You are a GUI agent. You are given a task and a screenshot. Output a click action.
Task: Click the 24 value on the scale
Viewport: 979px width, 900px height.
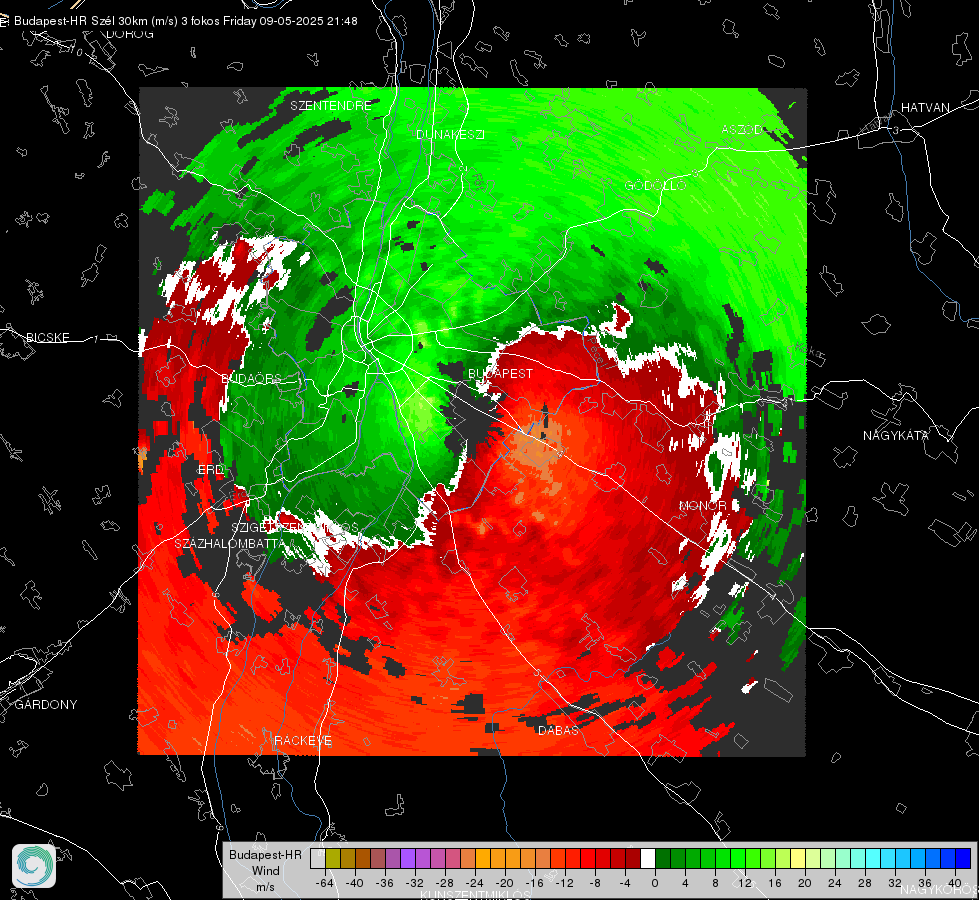pyautogui.click(x=835, y=883)
